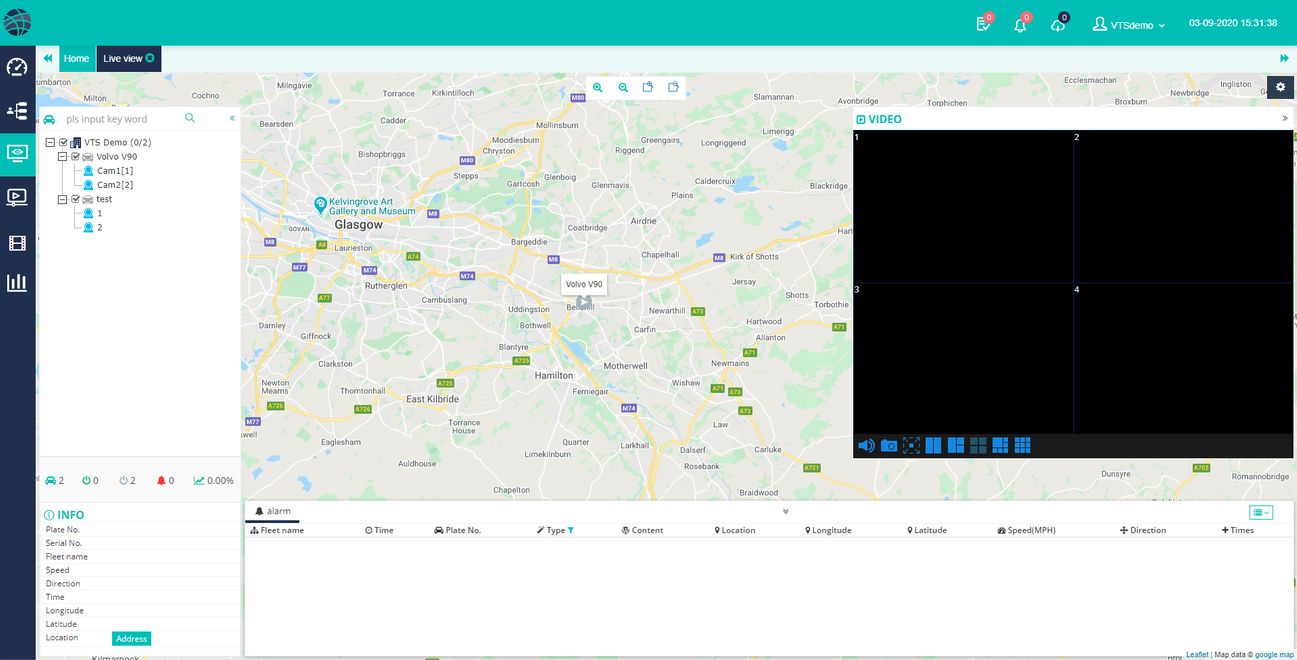Click the search magnifier in the vehicle panel
Screen dimensions: 1297x660
[x=190, y=118]
